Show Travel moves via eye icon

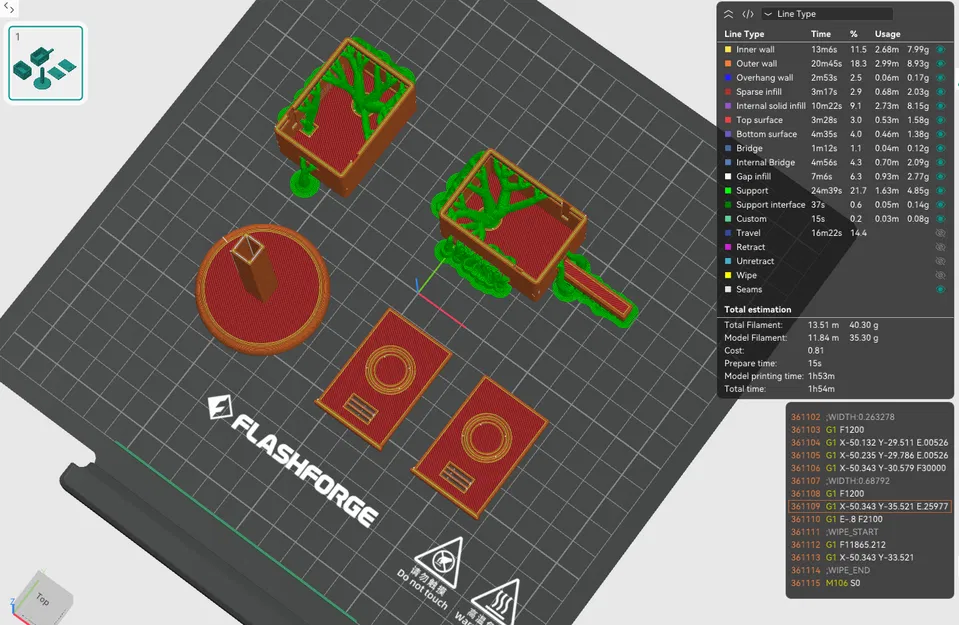(941, 233)
